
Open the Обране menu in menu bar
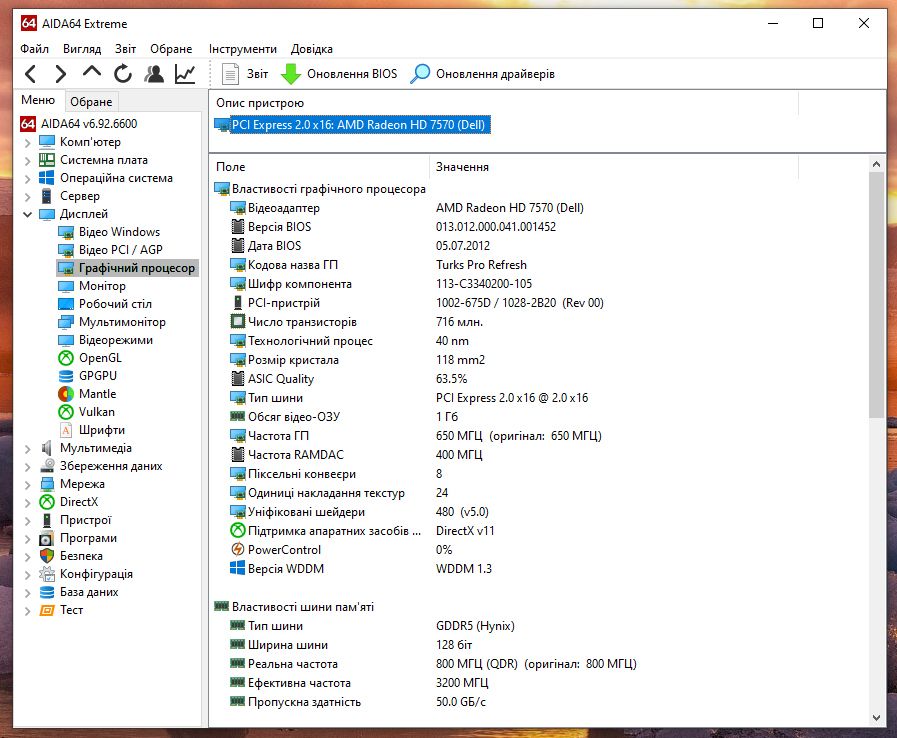[171, 49]
